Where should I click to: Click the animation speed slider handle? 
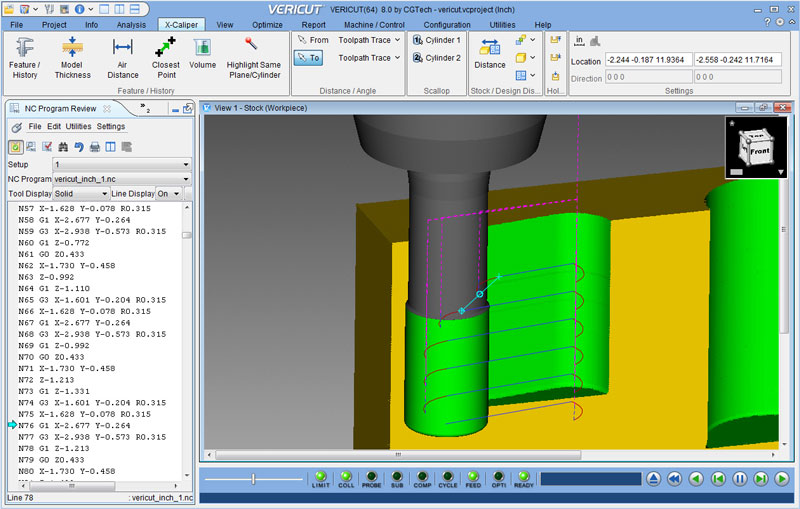(253, 479)
